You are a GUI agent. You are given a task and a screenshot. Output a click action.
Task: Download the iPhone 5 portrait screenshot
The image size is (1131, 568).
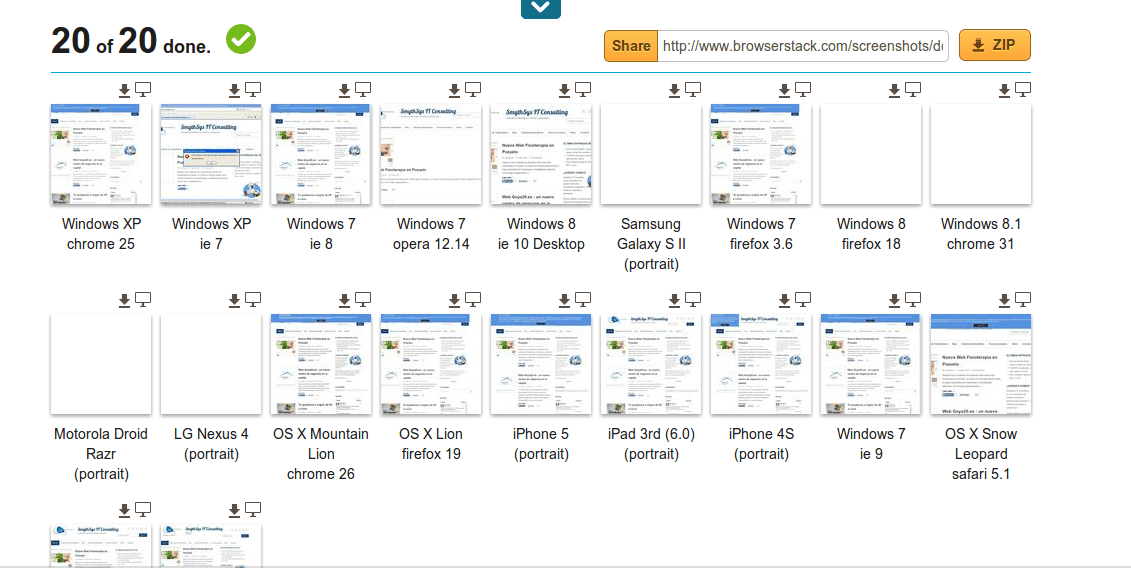coord(564,300)
